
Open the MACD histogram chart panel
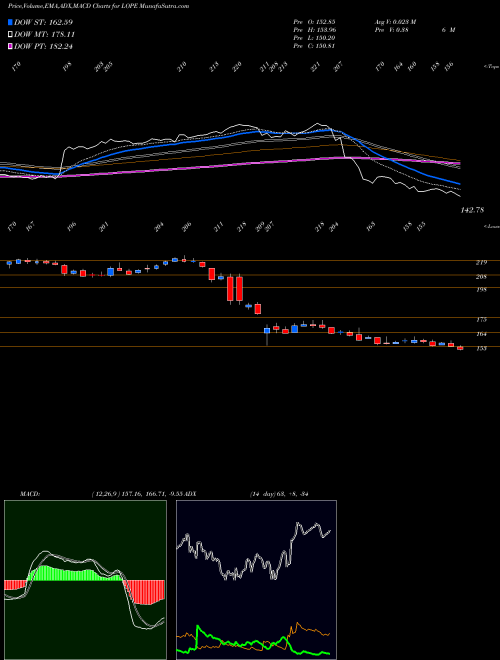[x=85, y=580]
